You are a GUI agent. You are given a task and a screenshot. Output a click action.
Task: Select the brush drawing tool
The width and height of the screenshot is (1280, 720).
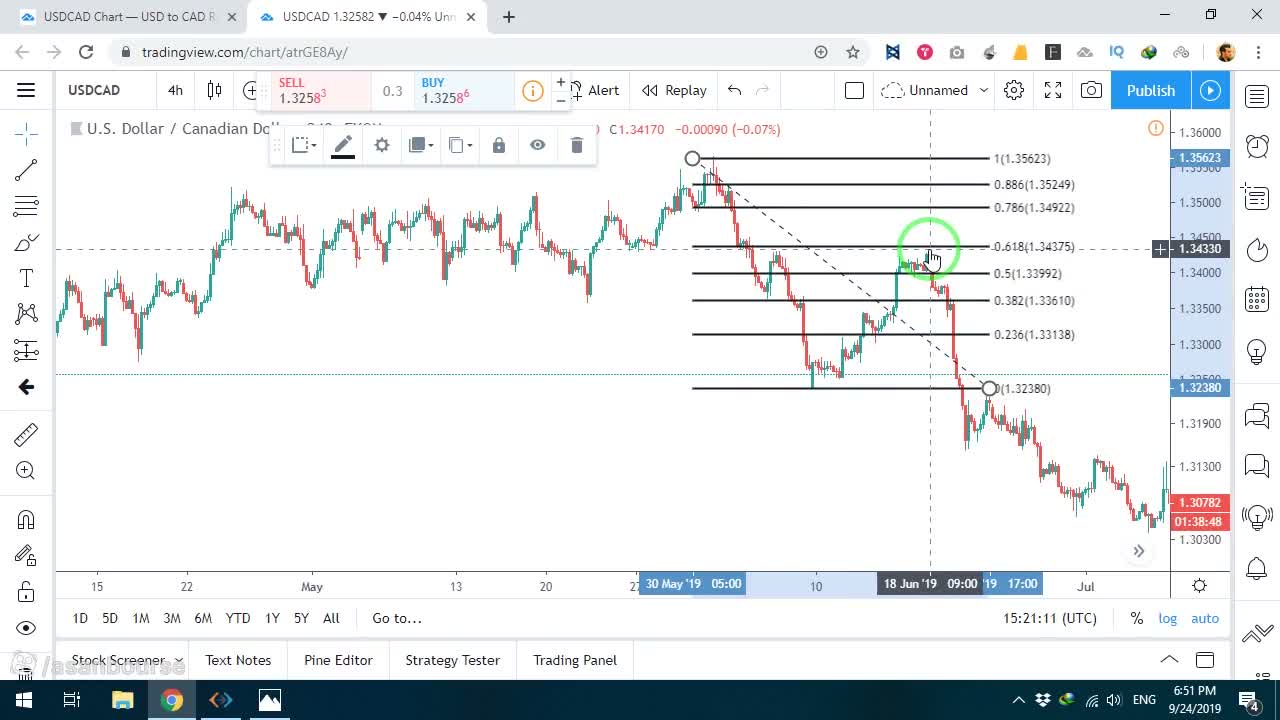pos(26,243)
